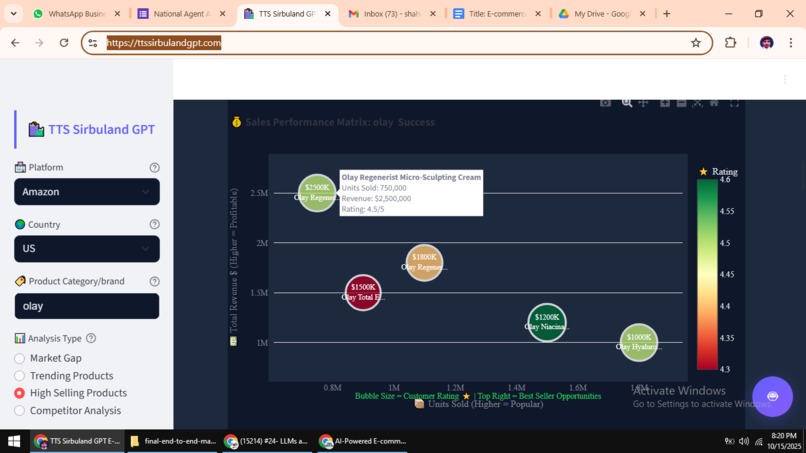This screenshot has height=453, width=806.
Task: Open a new browser tab
Action: (x=667, y=14)
